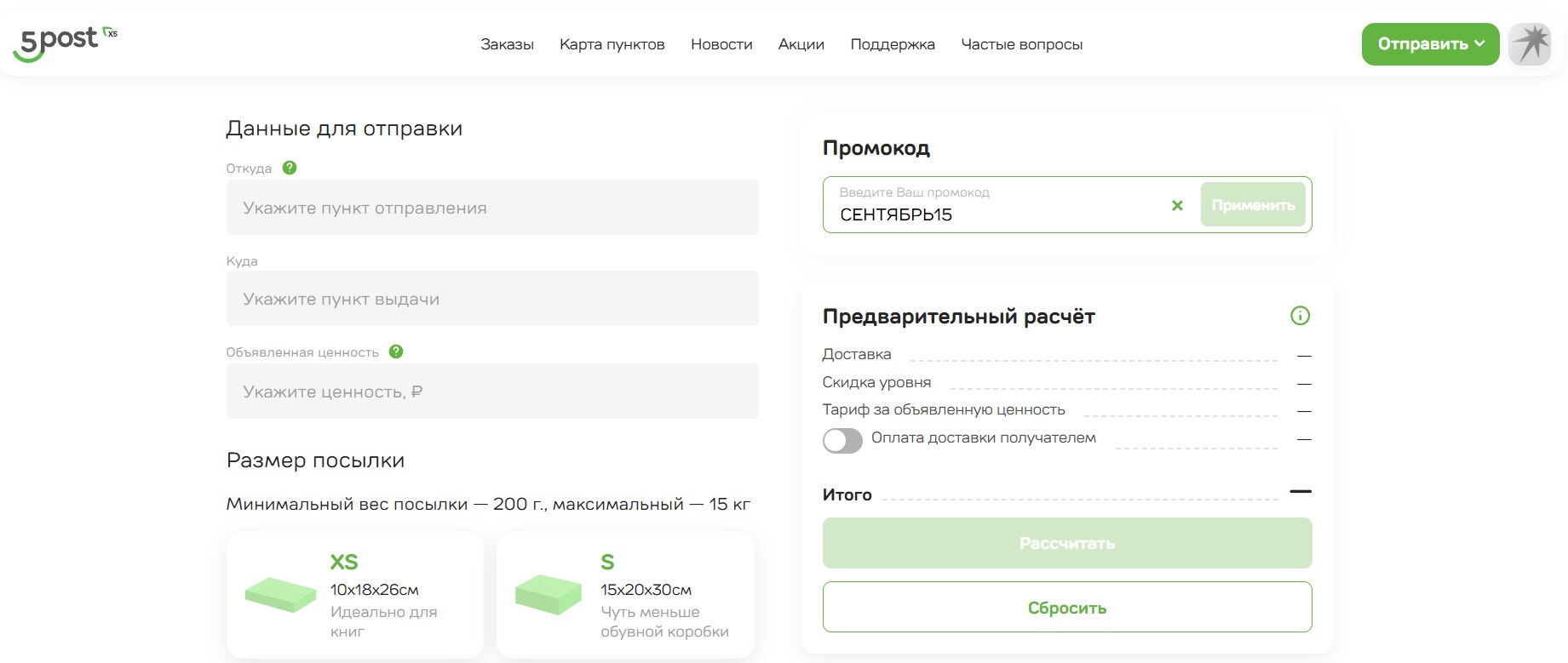This screenshot has width=1568, height=663.
Task: Focus the Укажите ценность field
Action: pos(492,391)
